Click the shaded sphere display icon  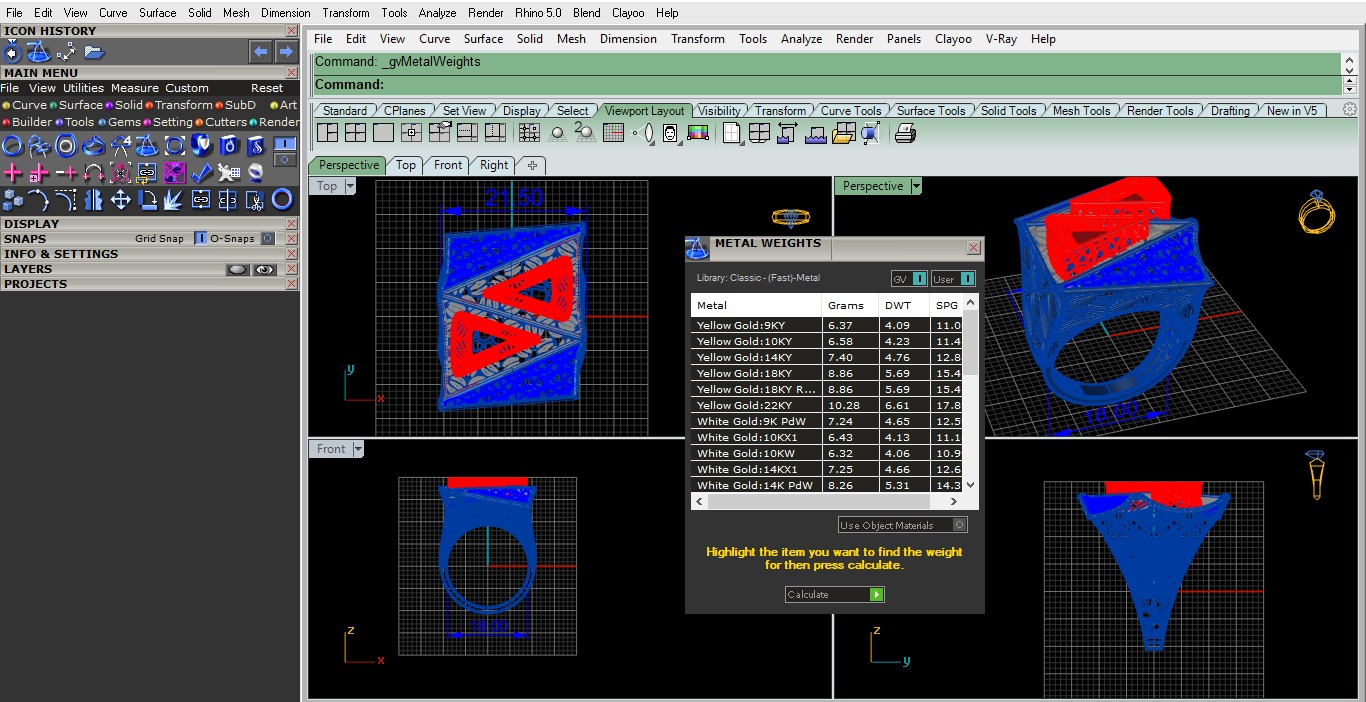click(x=557, y=133)
